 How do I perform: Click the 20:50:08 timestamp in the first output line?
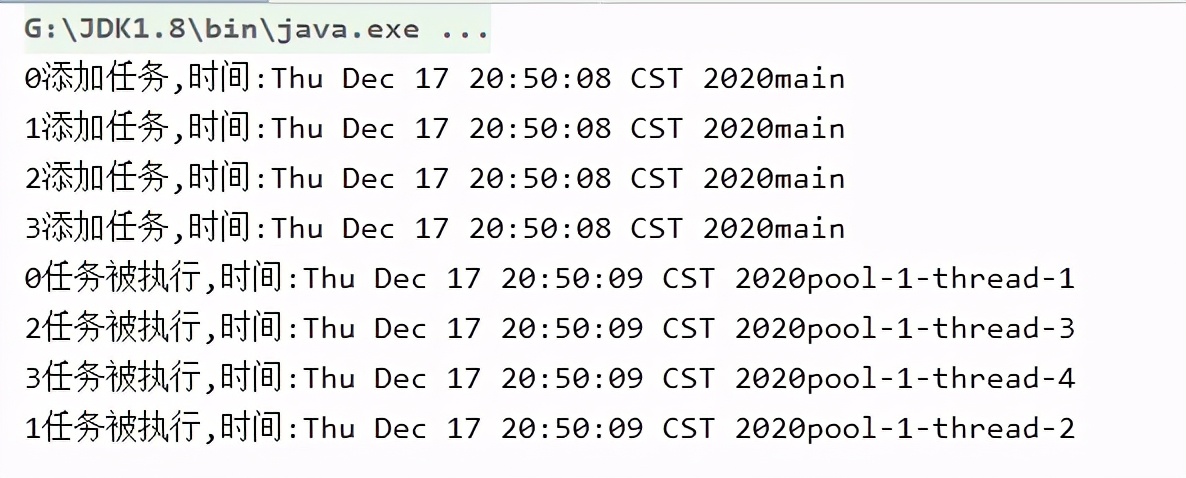pyautogui.click(x=540, y=79)
